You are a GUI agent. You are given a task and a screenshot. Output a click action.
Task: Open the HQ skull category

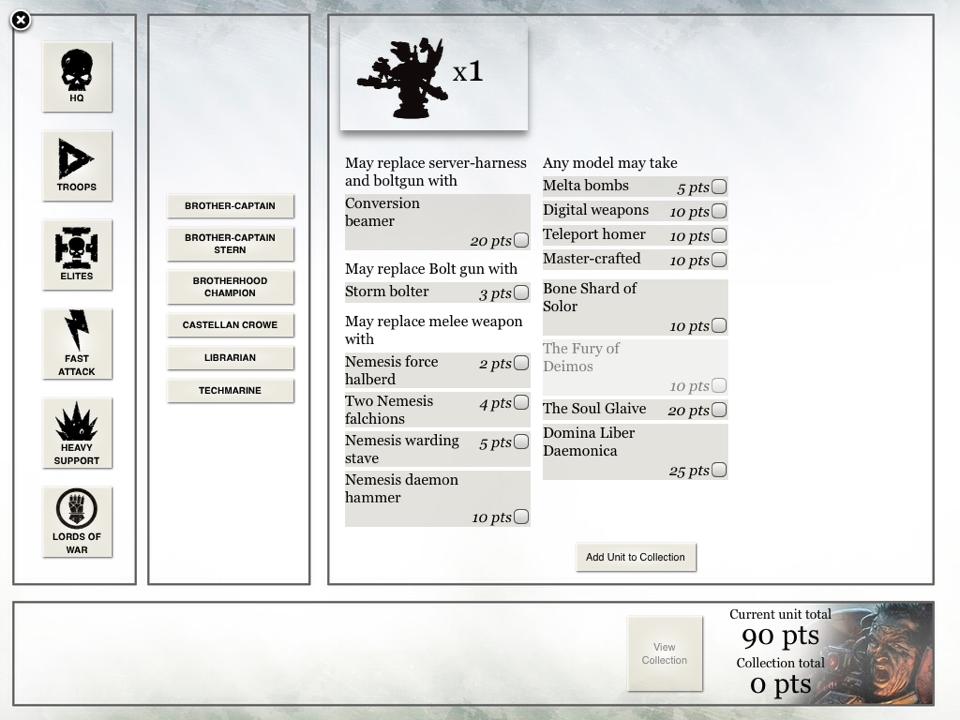point(77,77)
